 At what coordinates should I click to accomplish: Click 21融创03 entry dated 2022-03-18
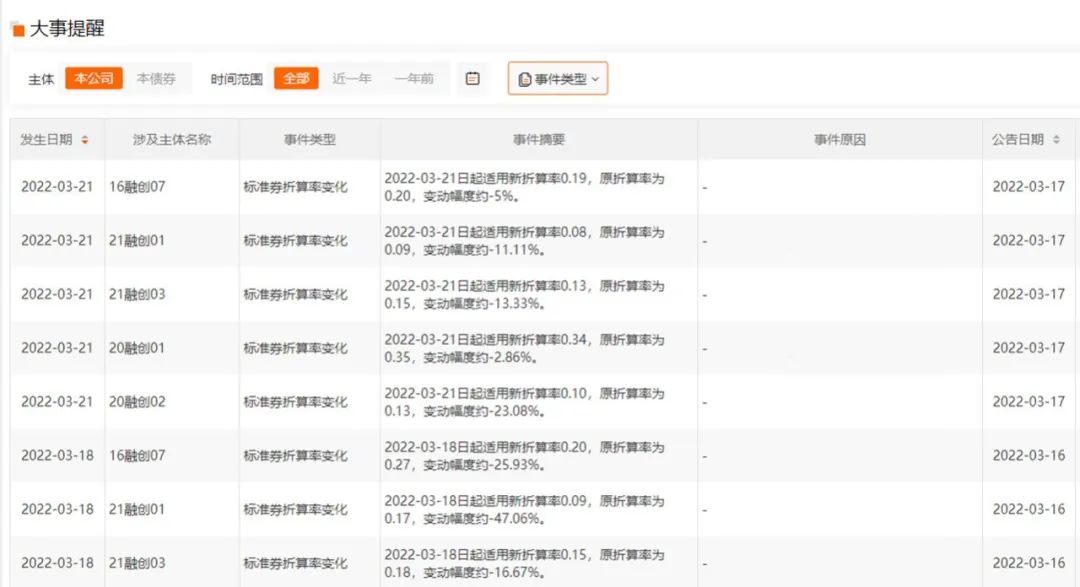pyautogui.click(x=138, y=563)
